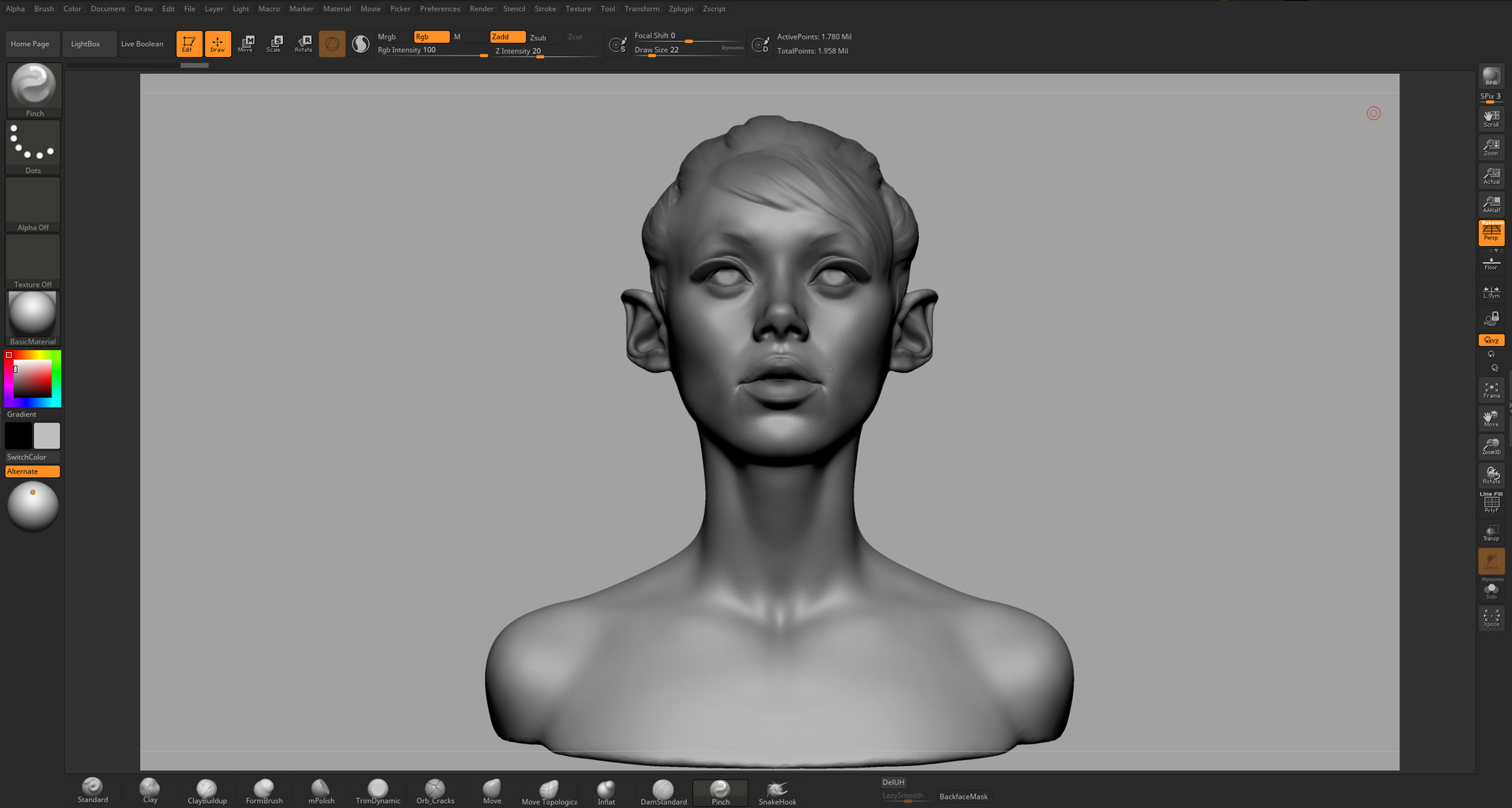Image resolution: width=1512 pixels, height=808 pixels.
Task: Open the Preferences menu
Action: click(x=439, y=8)
